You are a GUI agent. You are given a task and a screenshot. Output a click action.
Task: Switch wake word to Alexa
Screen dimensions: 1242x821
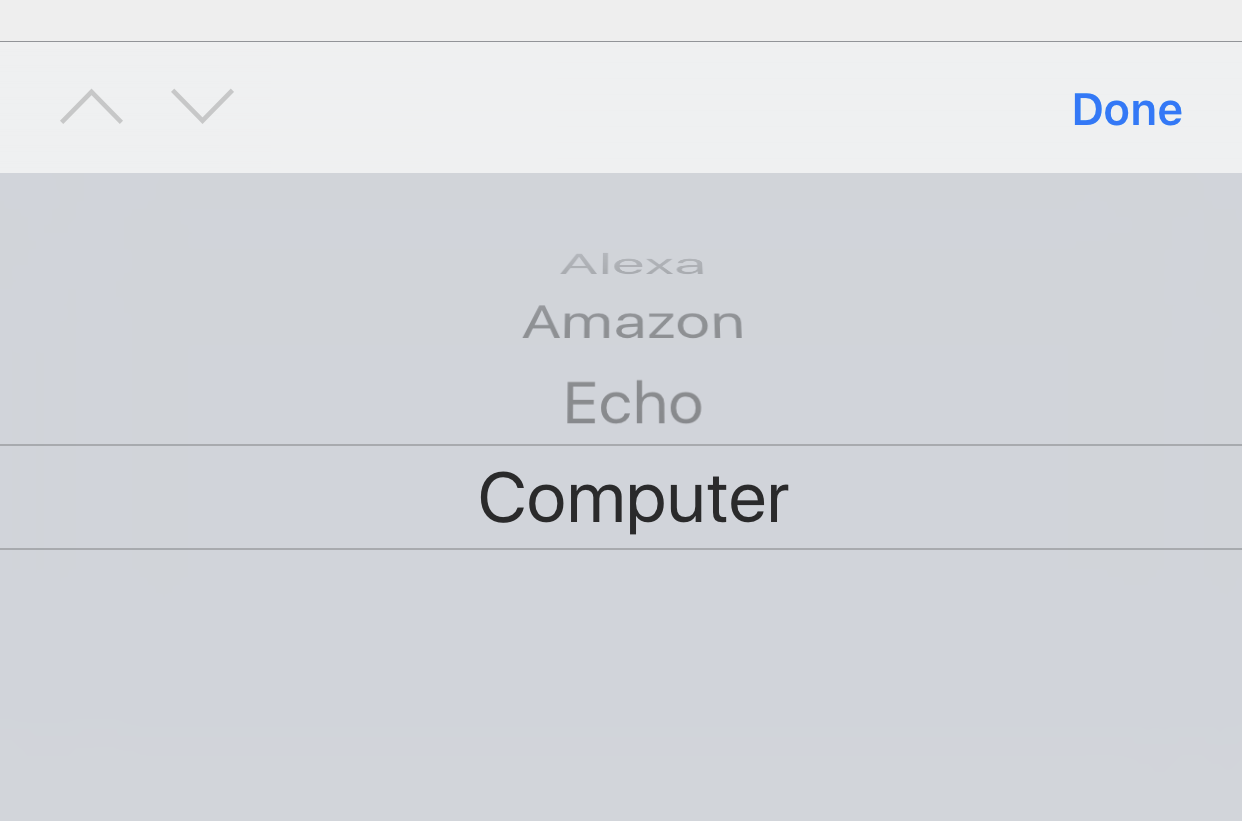[x=633, y=265]
